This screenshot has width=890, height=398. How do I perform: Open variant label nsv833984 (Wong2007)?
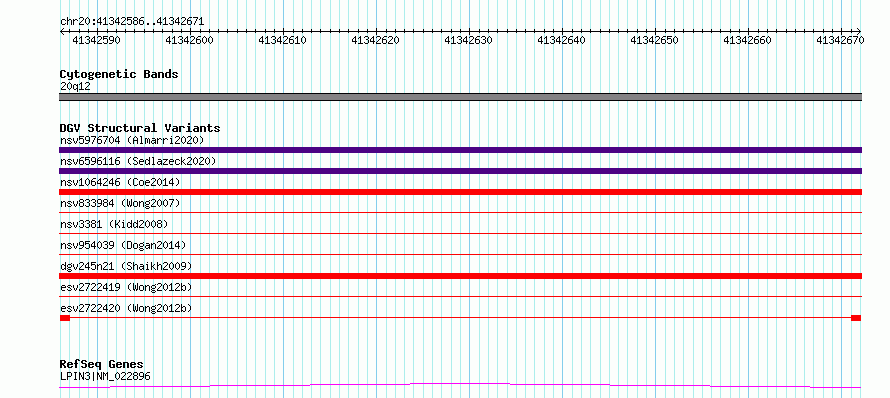point(120,203)
